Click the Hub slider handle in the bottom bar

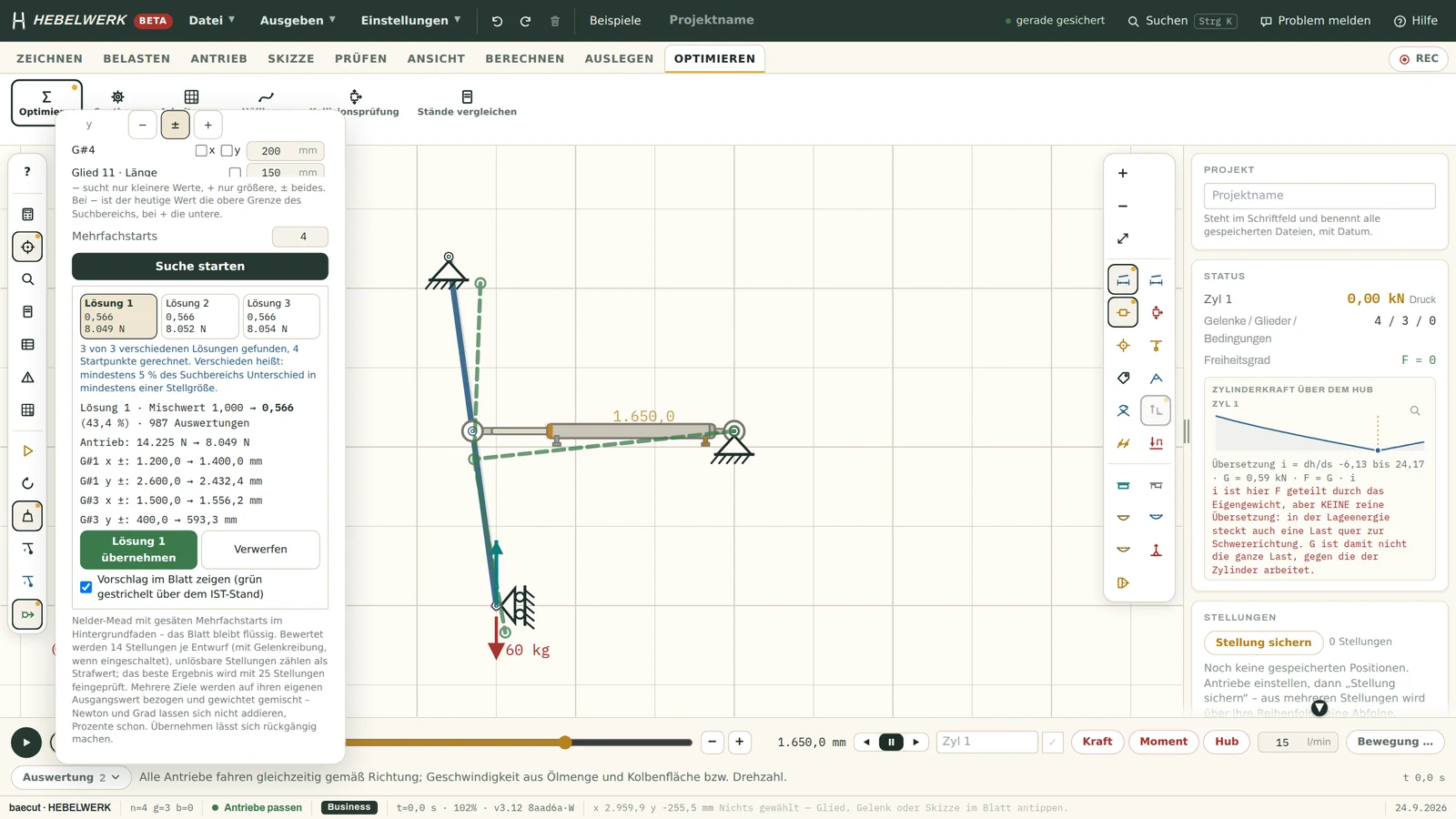pyautogui.click(x=565, y=743)
